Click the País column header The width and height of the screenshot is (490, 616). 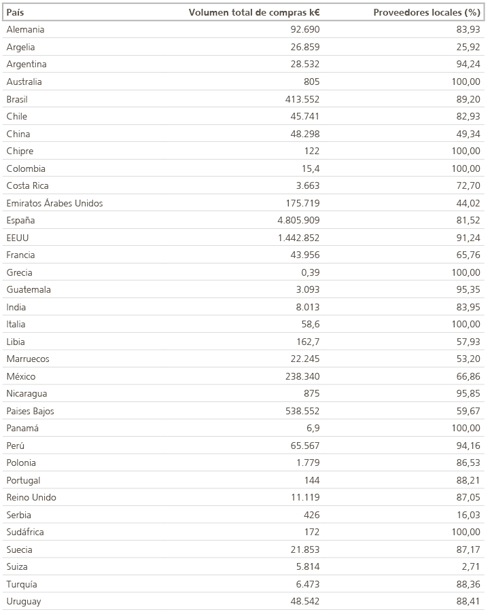click(15, 13)
